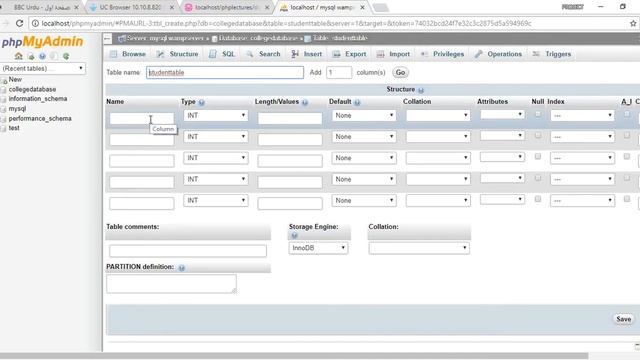Open the InnoDB Storage Engine dropdown
Image resolution: width=640 pixels, height=360 pixels.
[x=318, y=248]
